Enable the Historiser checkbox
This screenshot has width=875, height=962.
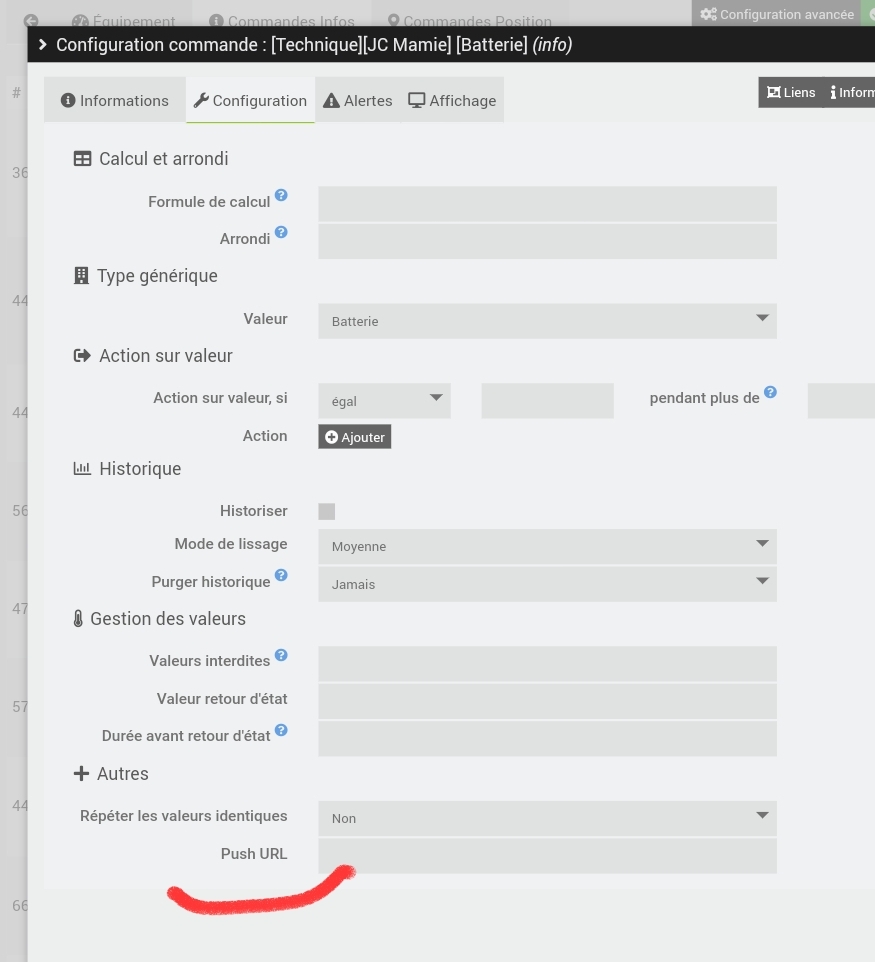327,510
